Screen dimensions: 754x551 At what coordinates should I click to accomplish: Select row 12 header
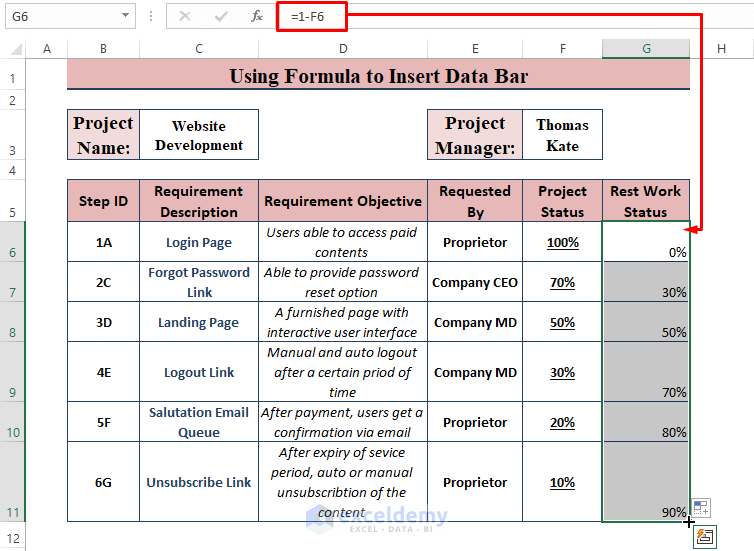point(13,537)
